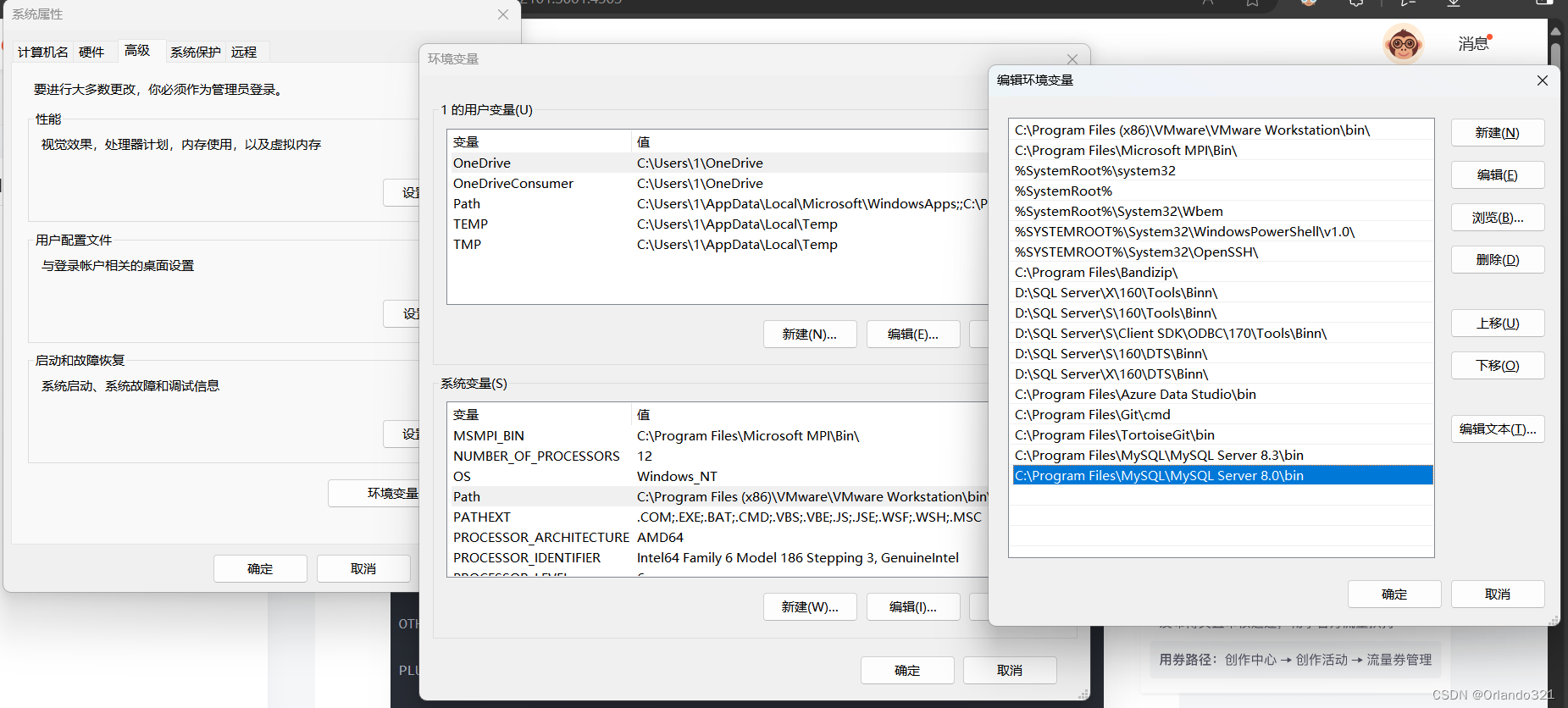This screenshot has height=708, width=1568.
Task: Select the VMware Workstation\bin\ path entry
Action: click(x=1222, y=130)
